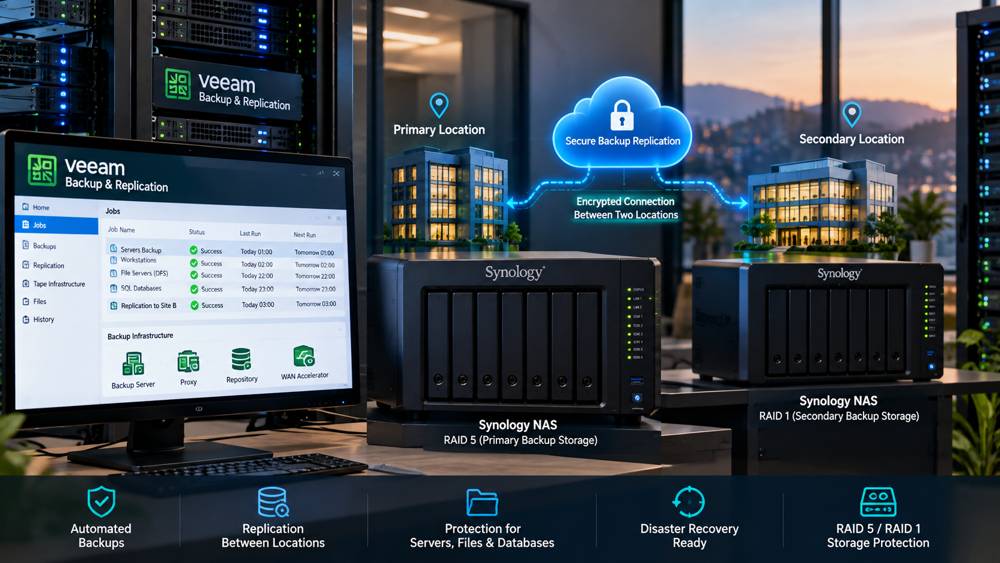Click the RAID 5 / RAID 1 drive icon
Viewport: 1000px width, 563px height.
878,502
